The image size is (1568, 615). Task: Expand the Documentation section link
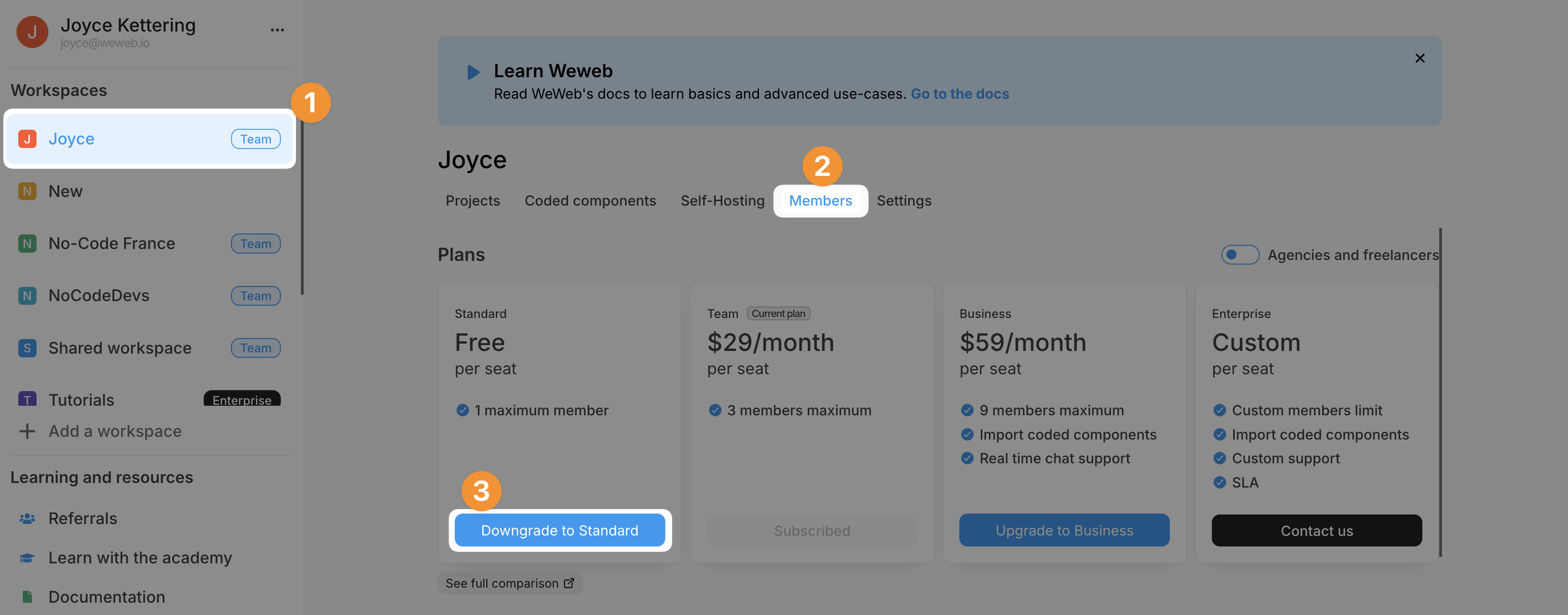[x=106, y=597]
